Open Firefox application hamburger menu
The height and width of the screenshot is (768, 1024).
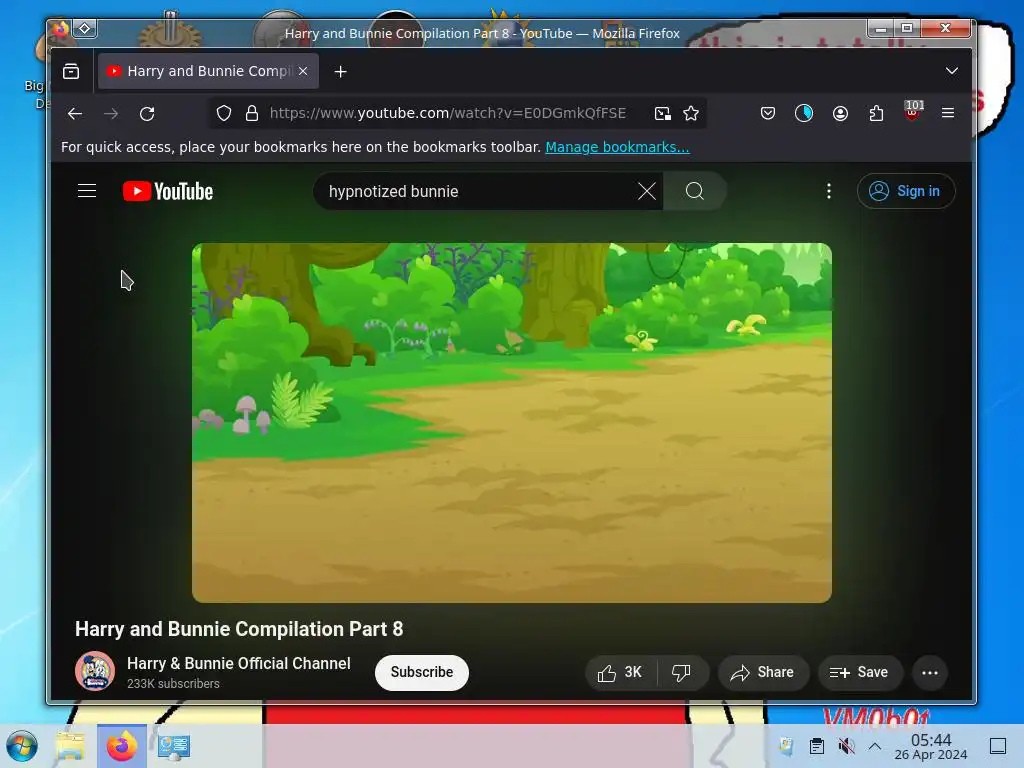[948, 113]
